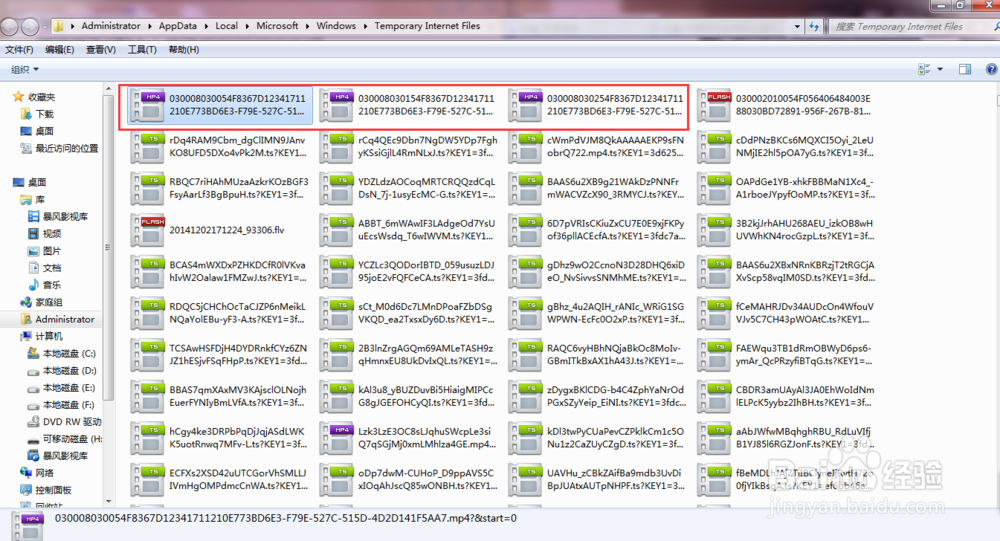This screenshot has height=541, width=1000.
Task: Open the 文件(F) menu
Action: pyautogui.click(x=19, y=49)
